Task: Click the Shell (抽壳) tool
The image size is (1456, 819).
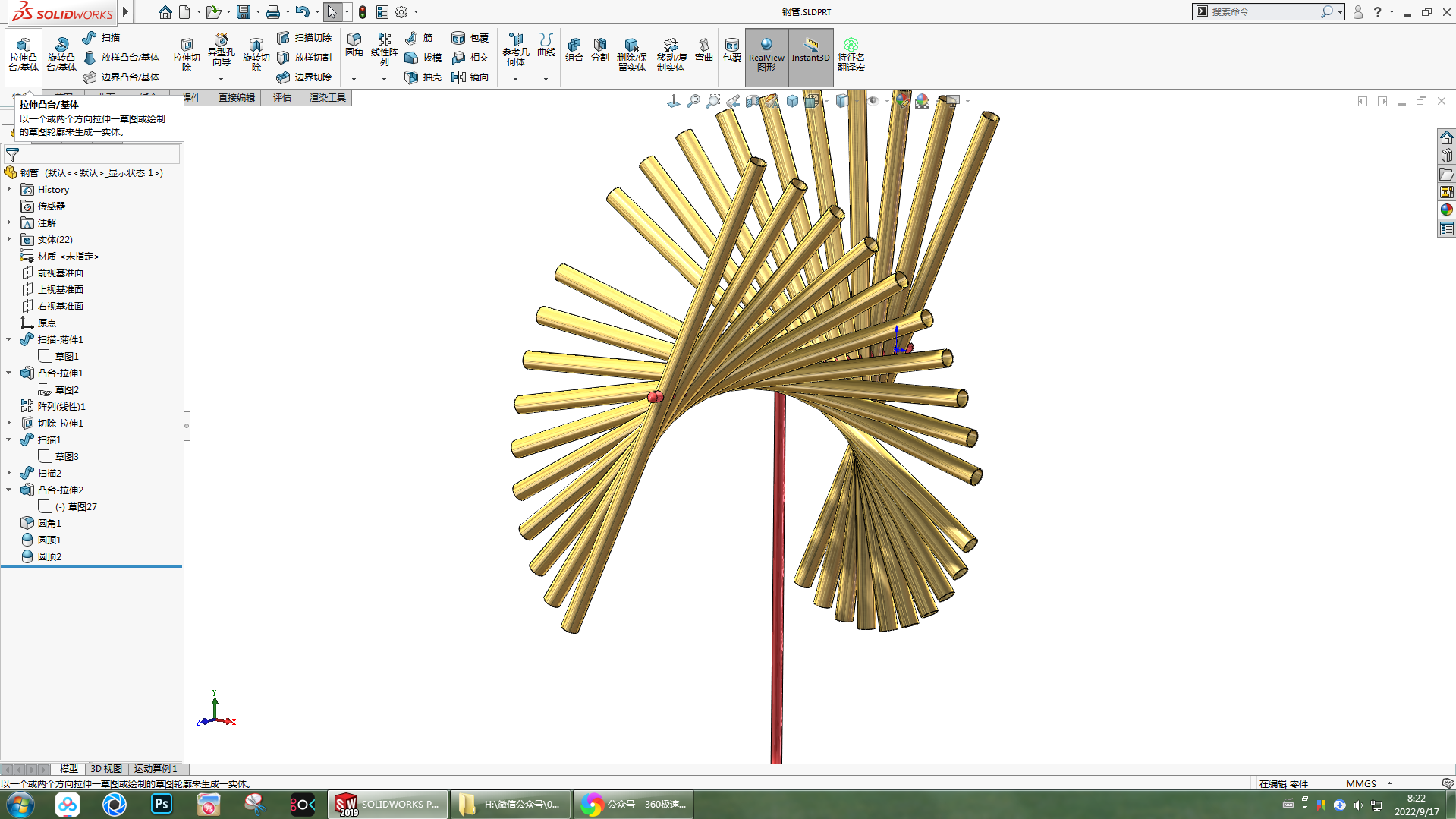Action: click(x=423, y=77)
